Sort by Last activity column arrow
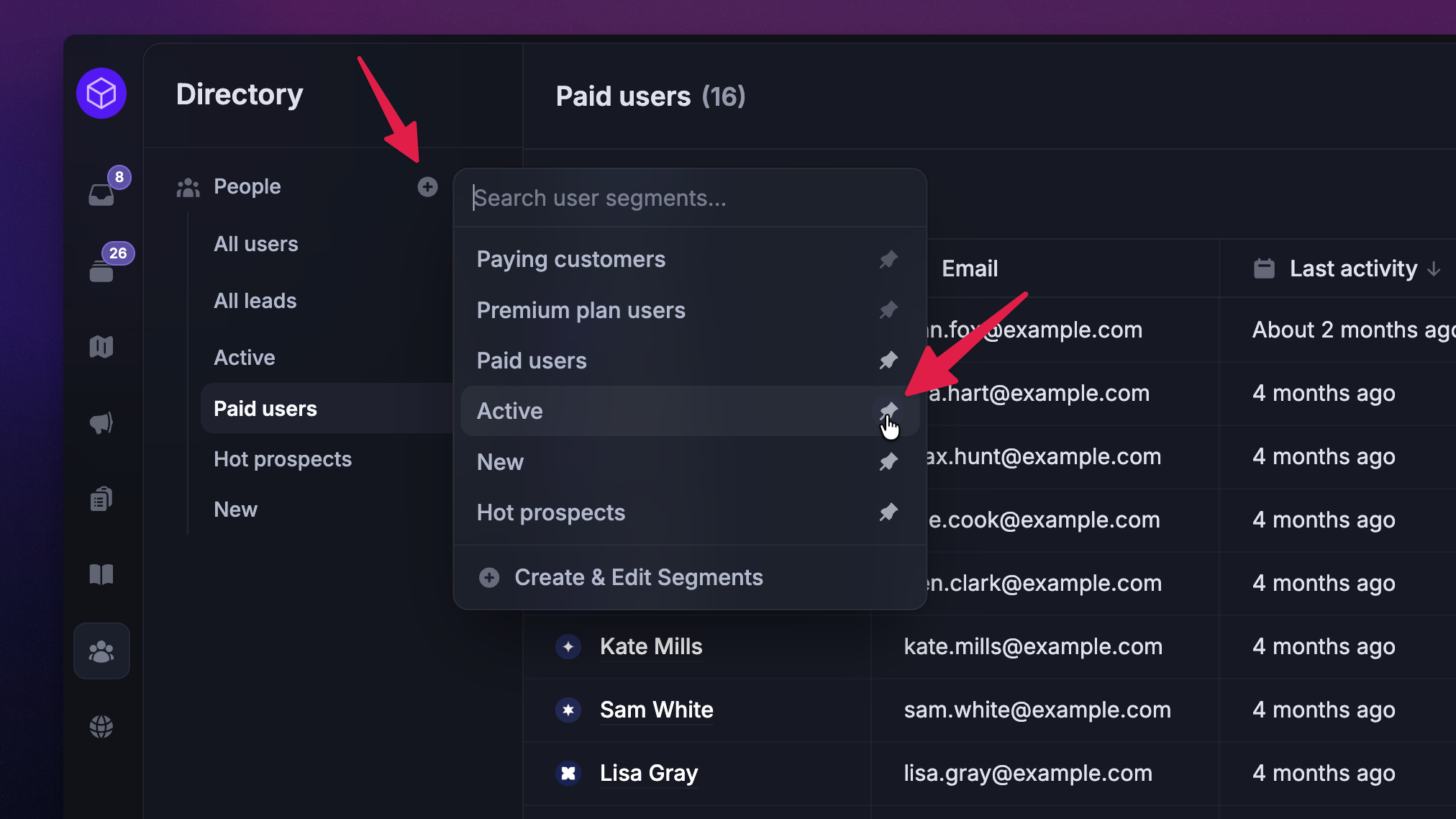The image size is (1456, 819). coord(1434,269)
